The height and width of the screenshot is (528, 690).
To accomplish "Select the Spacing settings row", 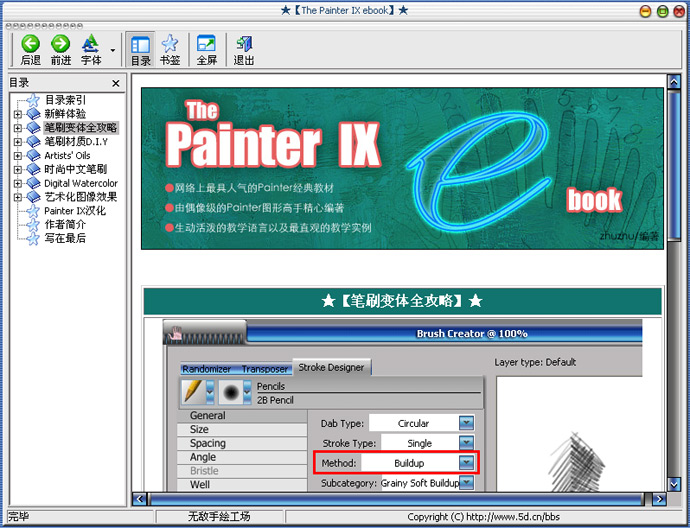I will pyautogui.click(x=242, y=443).
